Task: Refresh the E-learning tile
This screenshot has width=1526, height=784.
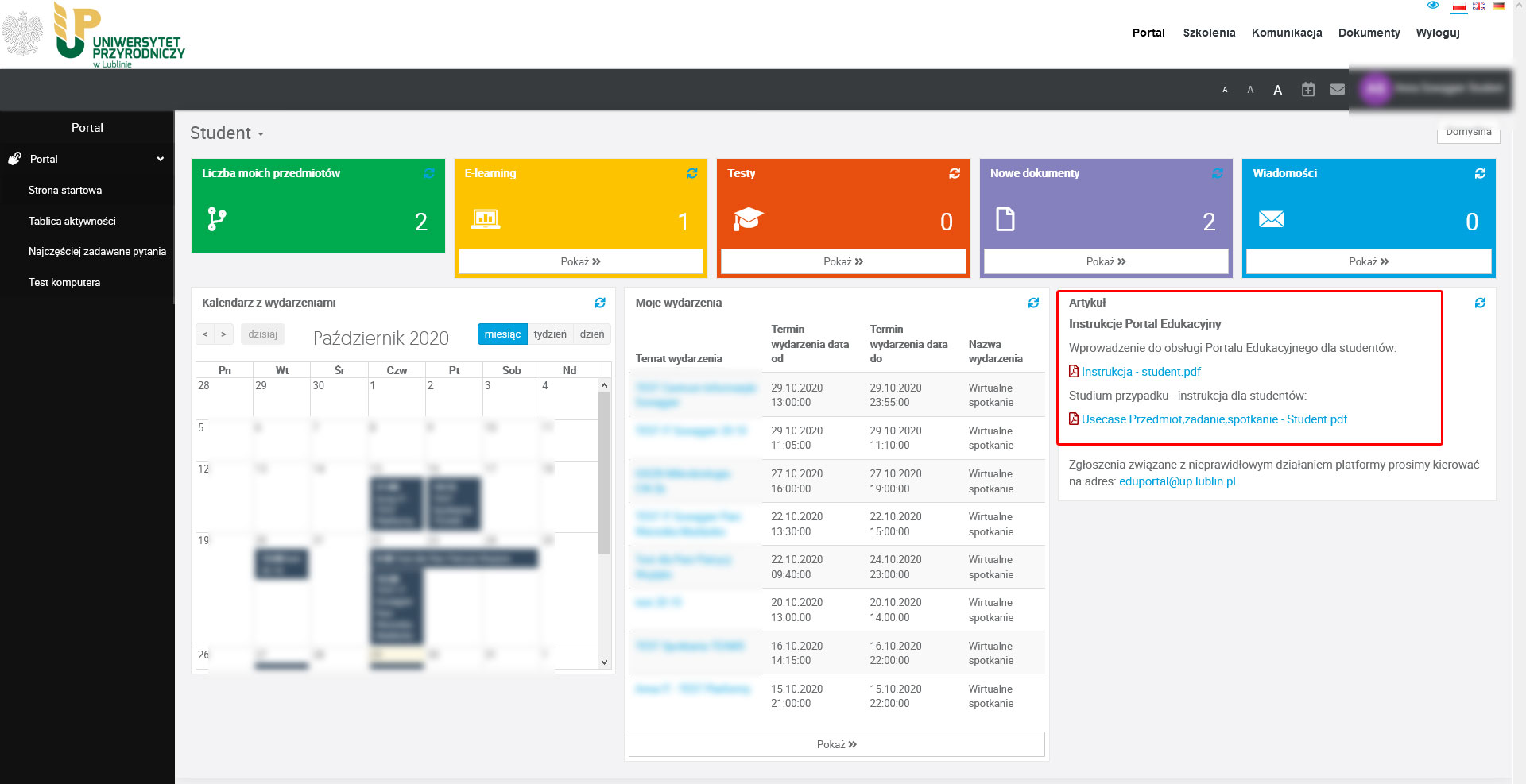Action: [691, 173]
